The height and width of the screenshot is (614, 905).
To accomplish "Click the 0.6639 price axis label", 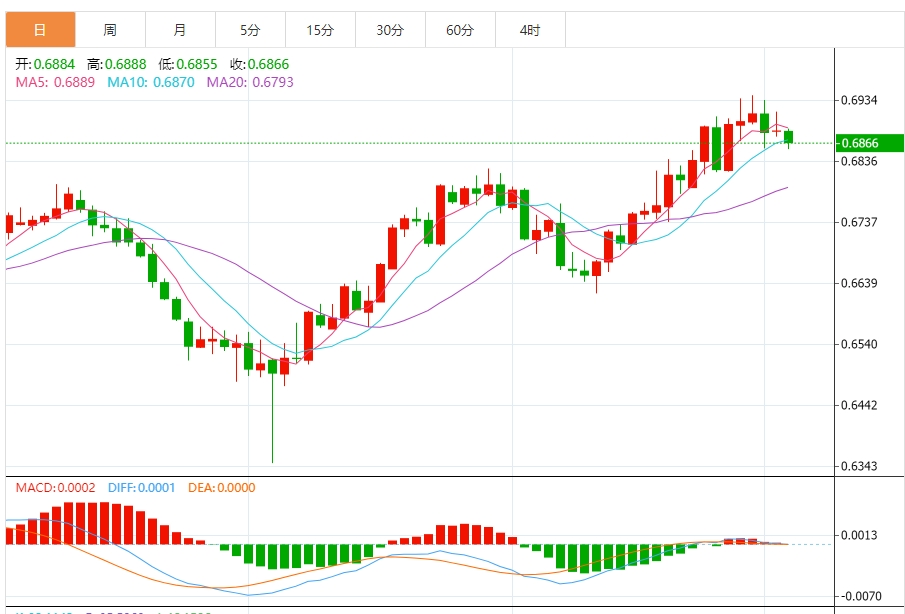I will click(859, 283).
